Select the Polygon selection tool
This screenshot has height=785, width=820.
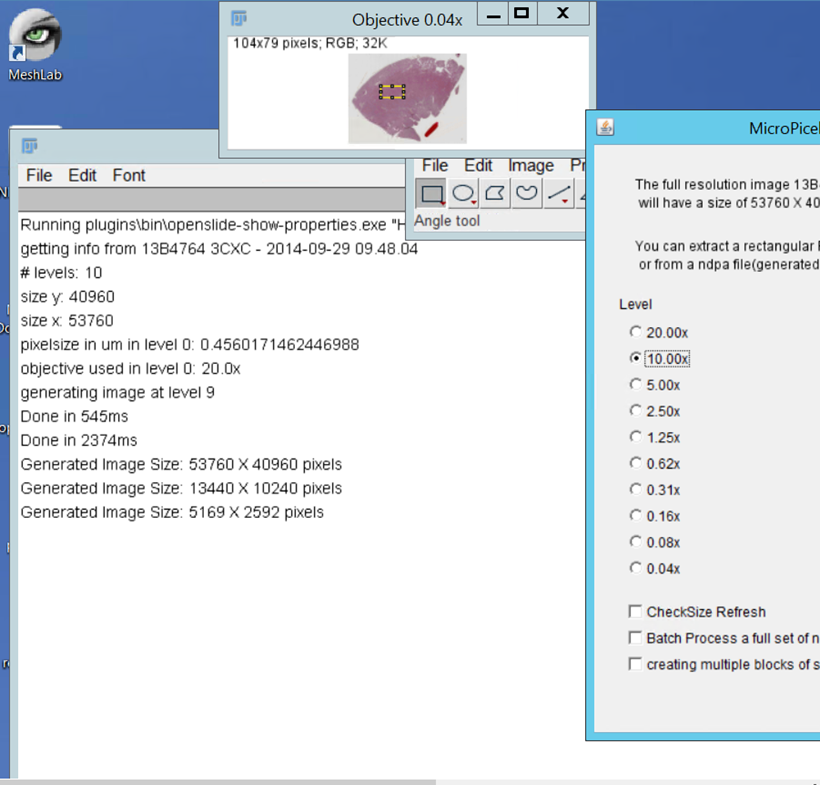tap(495, 194)
